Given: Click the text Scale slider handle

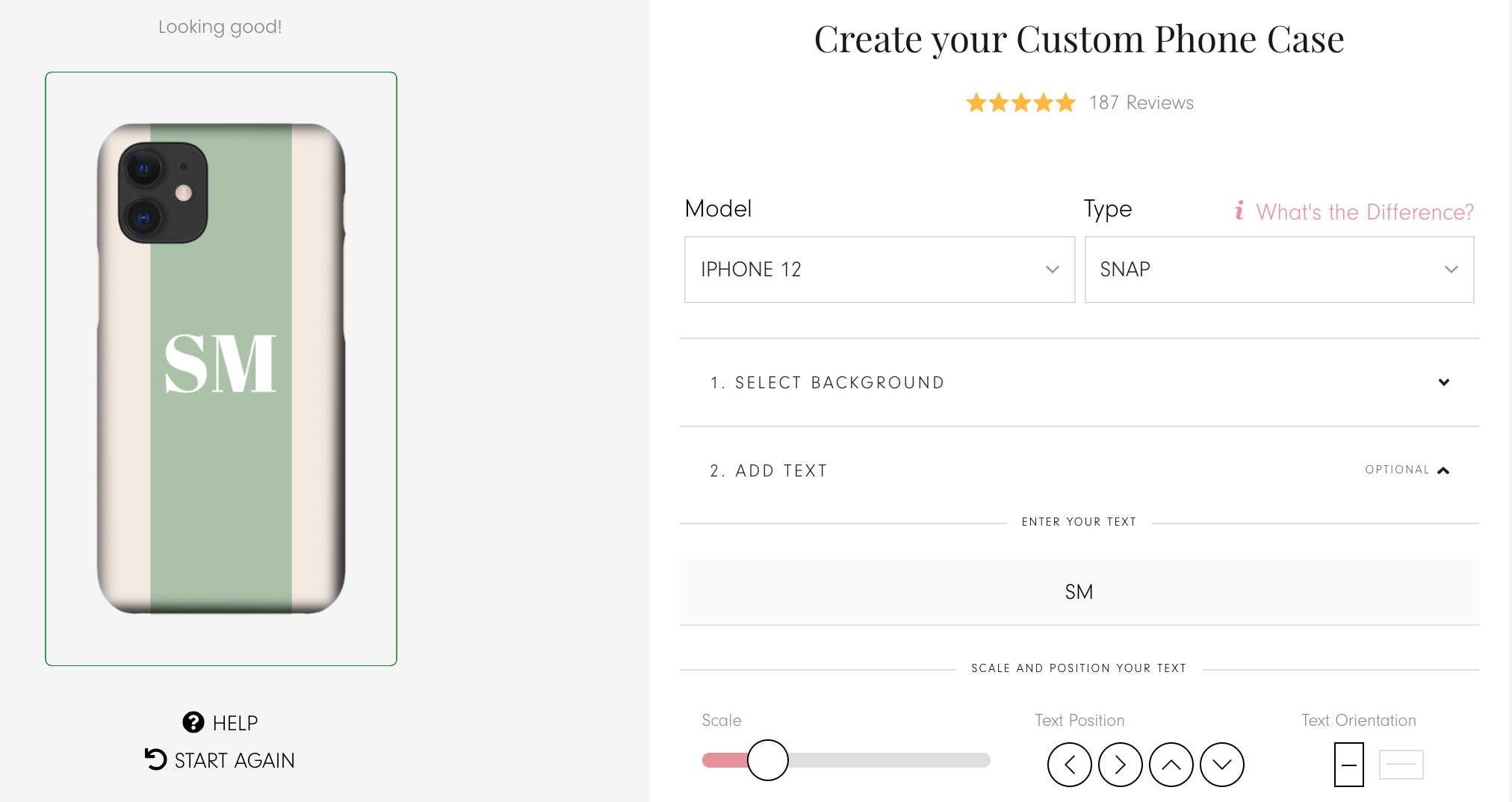Looking at the screenshot, I should (767, 760).
